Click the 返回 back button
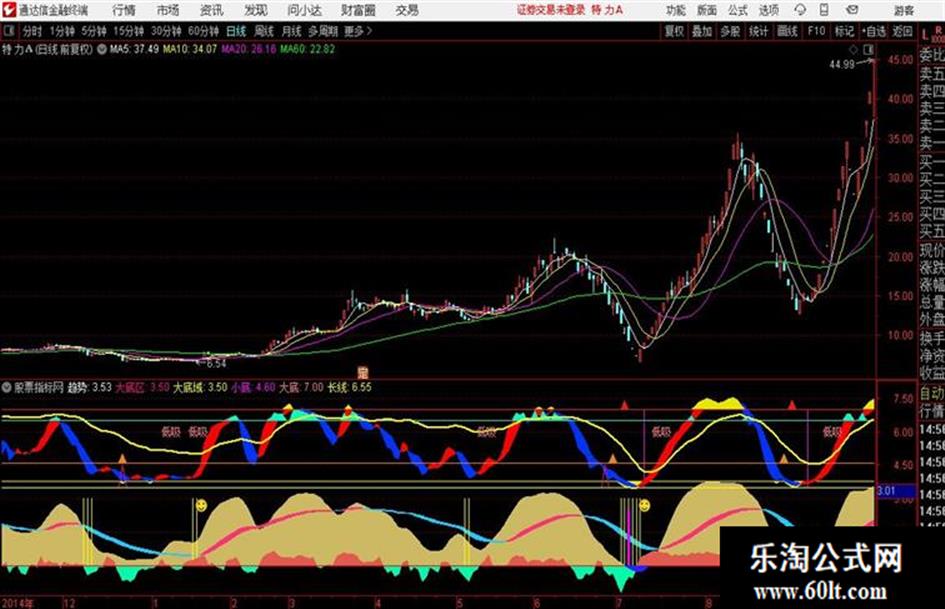The width and height of the screenshot is (945, 609). click(x=902, y=31)
